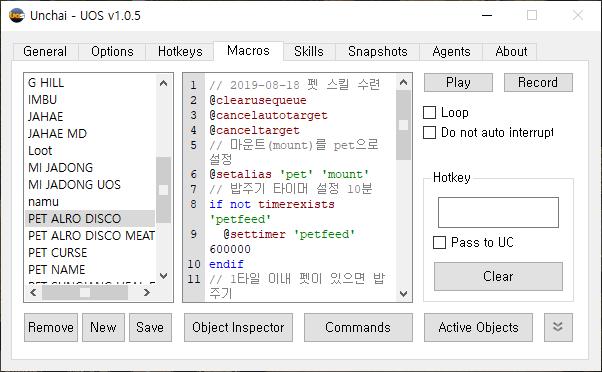Click the @canceltarget code line

tap(255, 130)
